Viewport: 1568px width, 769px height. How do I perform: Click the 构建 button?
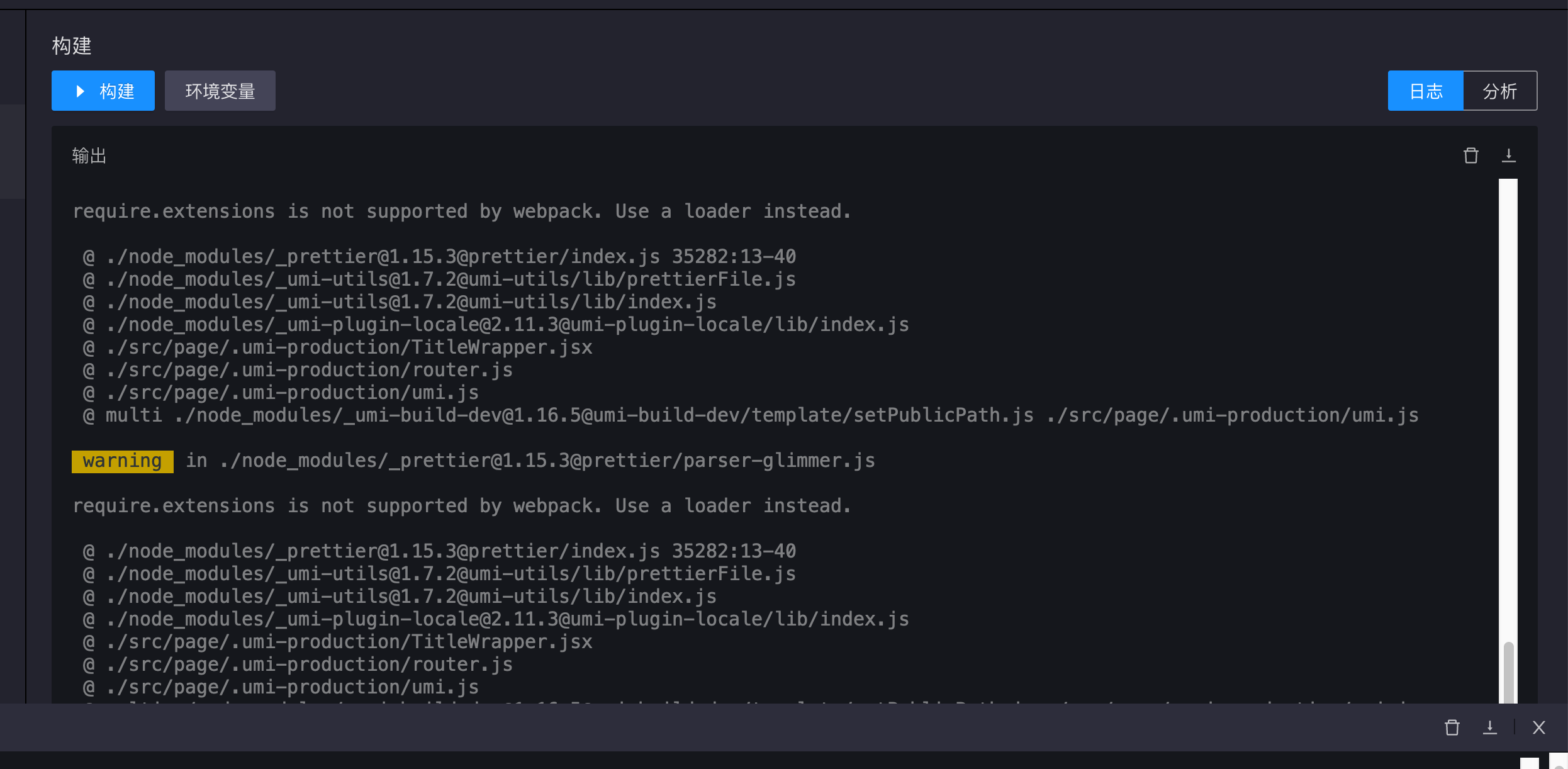click(x=103, y=91)
